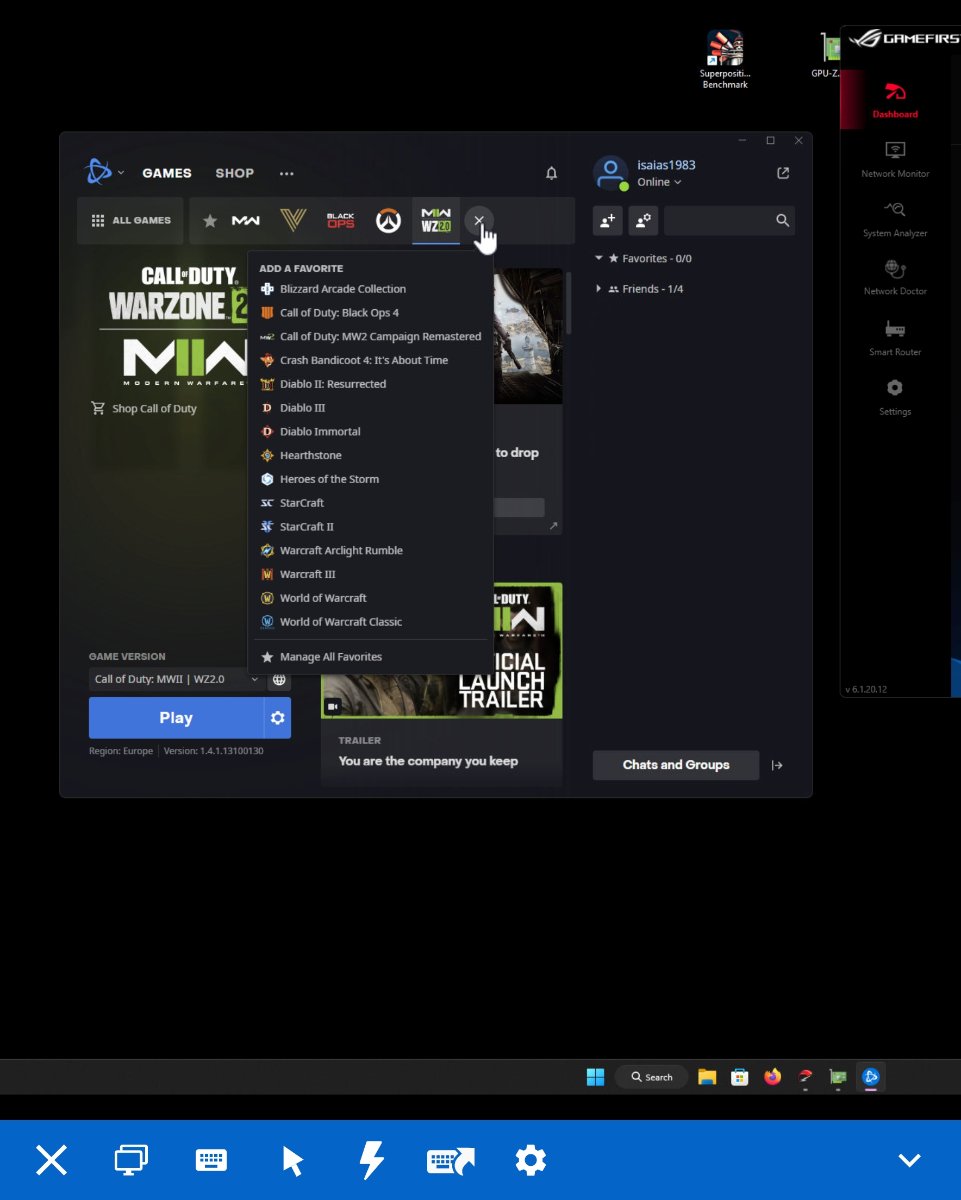Open File Explorer from taskbar
The width and height of the screenshot is (961, 1200).
(708, 1077)
